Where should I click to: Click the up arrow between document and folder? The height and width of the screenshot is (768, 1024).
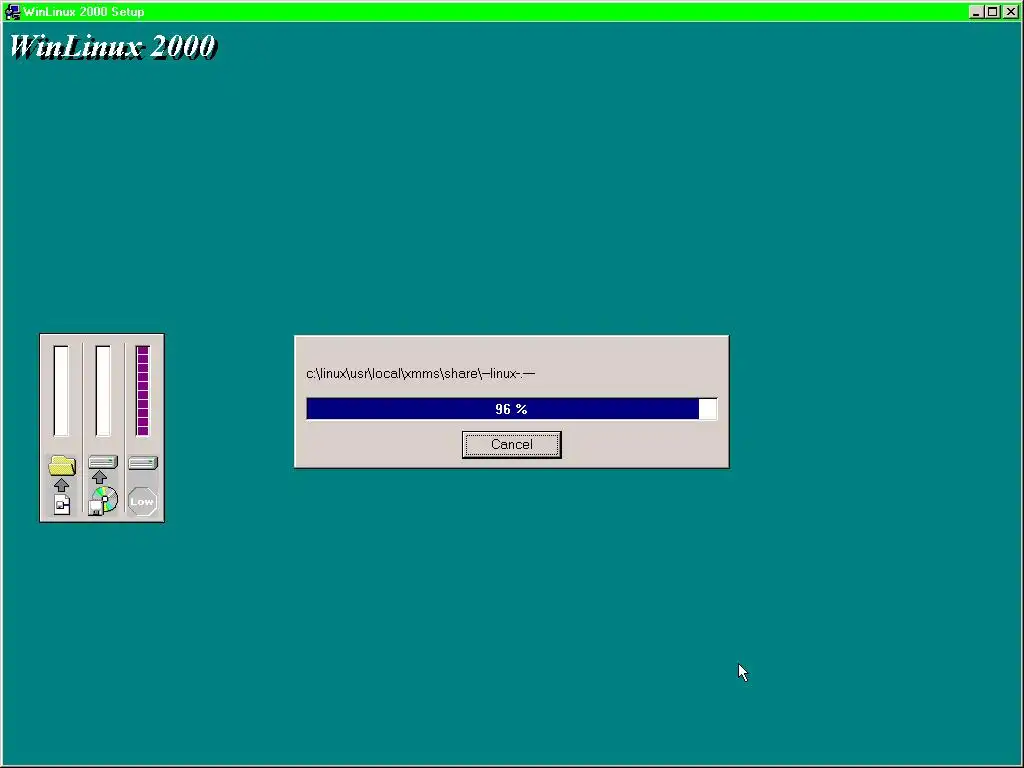click(61, 485)
